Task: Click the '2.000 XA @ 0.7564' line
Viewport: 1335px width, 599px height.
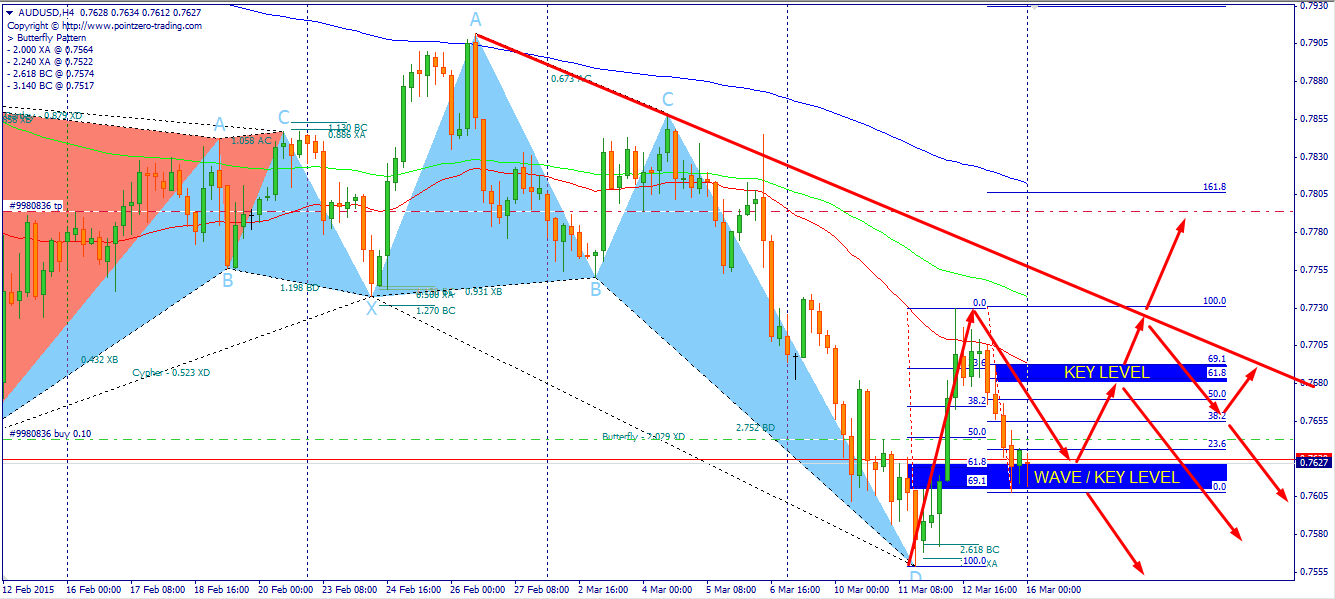Action: pyautogui.click(x=50, y=49)
